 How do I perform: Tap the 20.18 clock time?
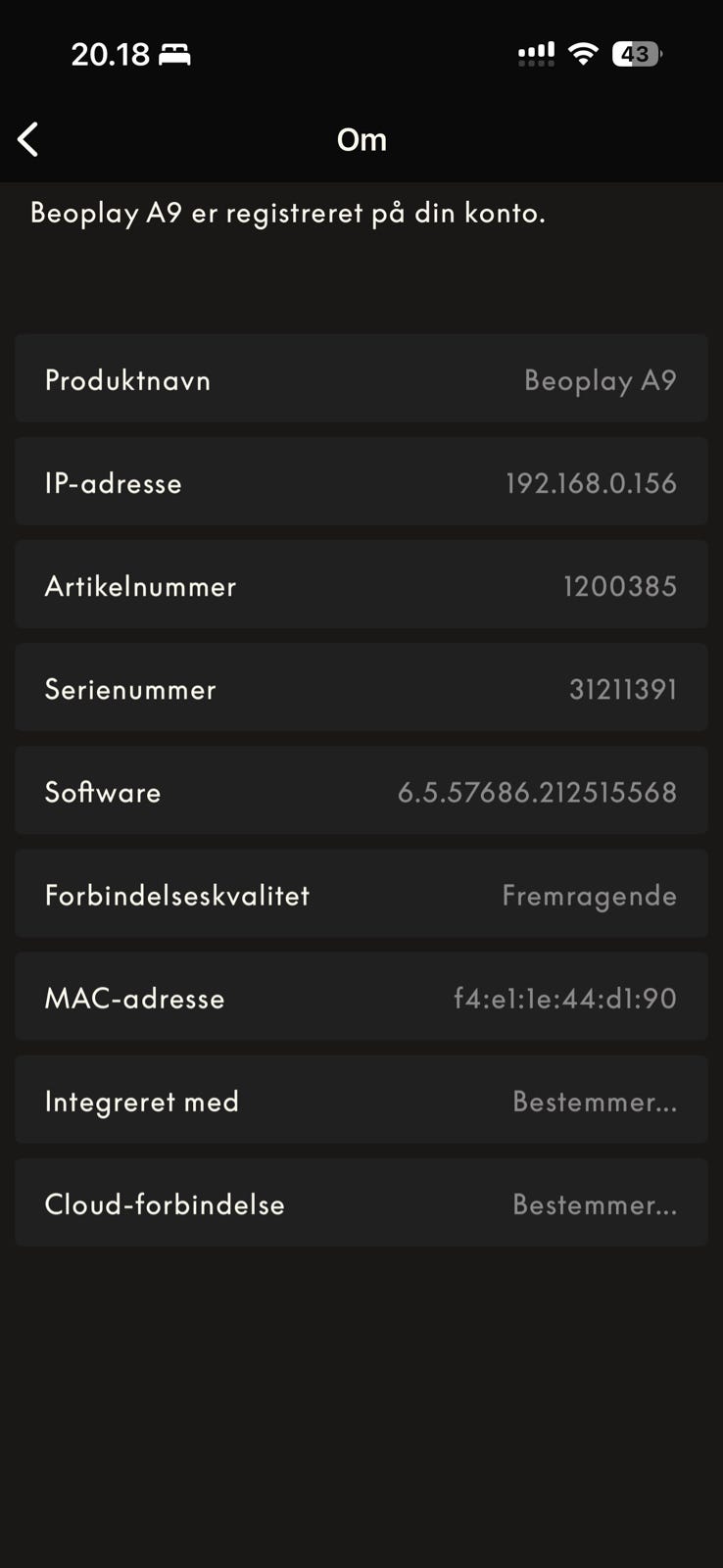pos(110,54)
